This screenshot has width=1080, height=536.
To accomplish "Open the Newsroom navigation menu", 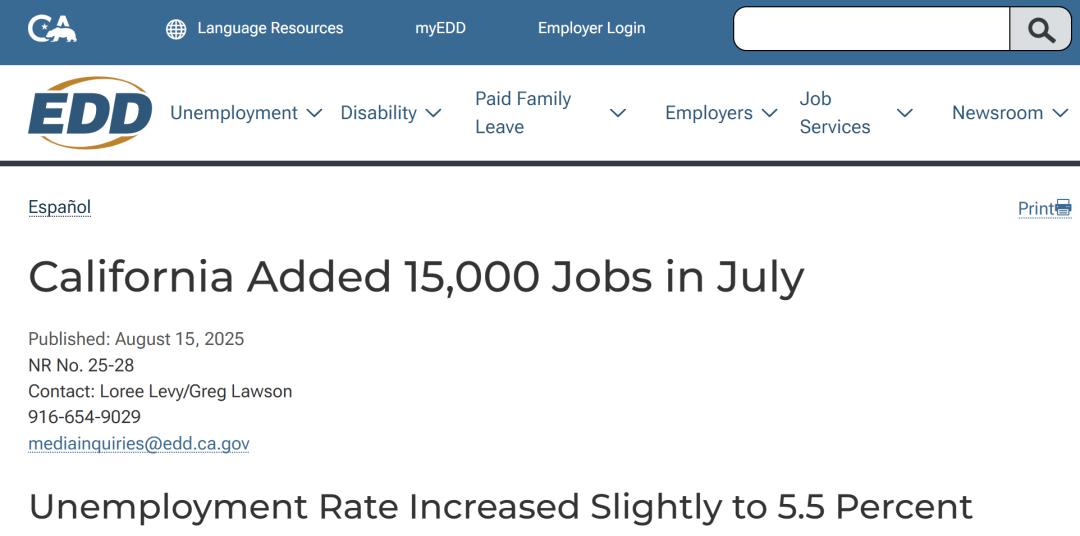I will point(997,113).
